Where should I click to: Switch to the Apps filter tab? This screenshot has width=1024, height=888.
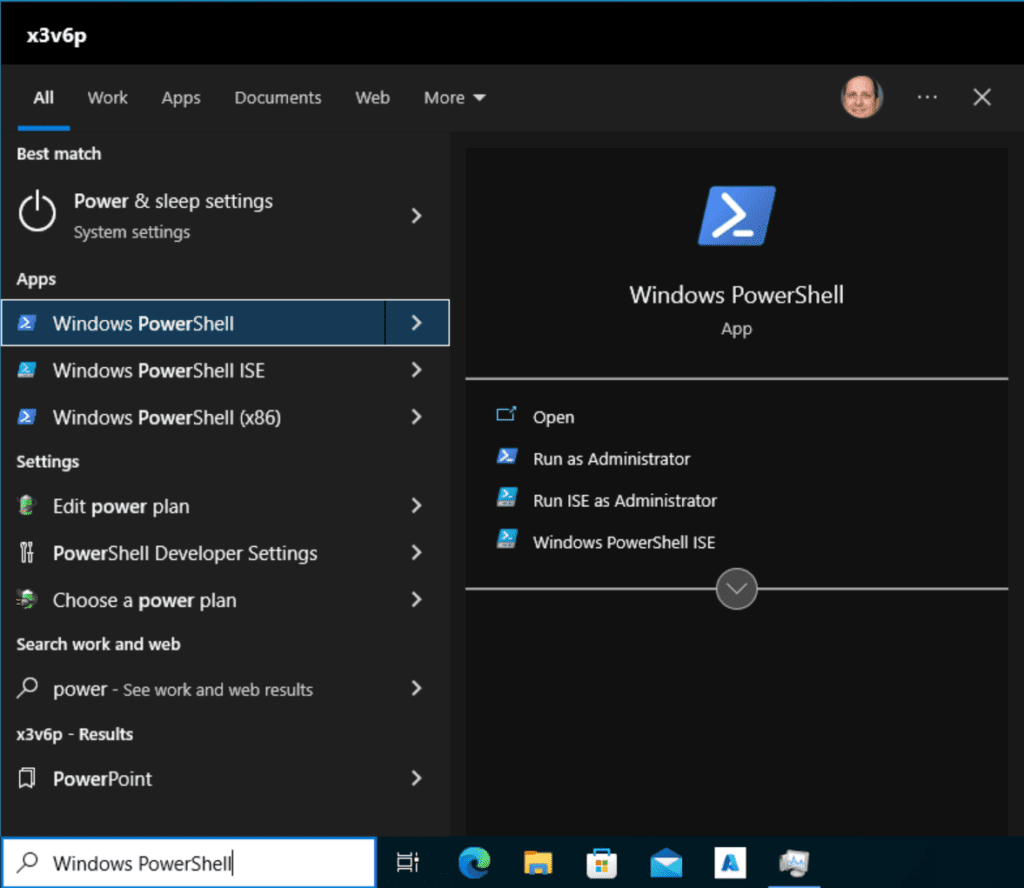coord(181,97)
